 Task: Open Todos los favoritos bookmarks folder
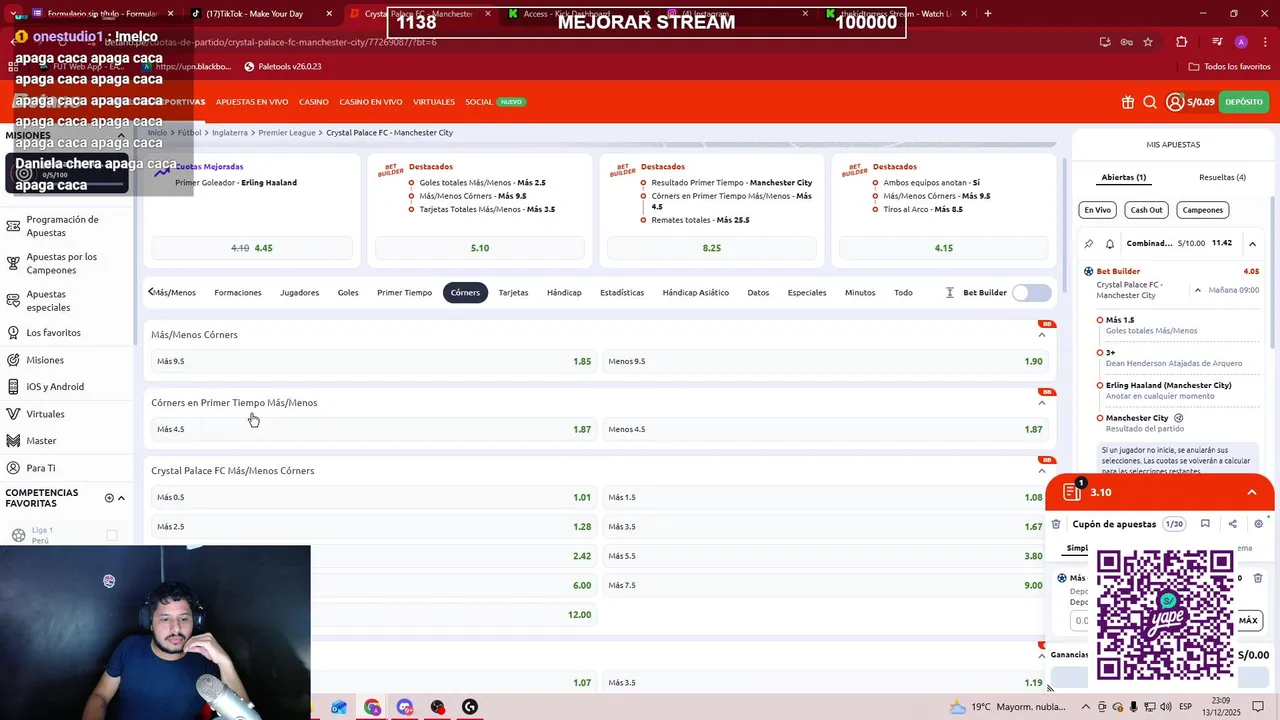1230,67
